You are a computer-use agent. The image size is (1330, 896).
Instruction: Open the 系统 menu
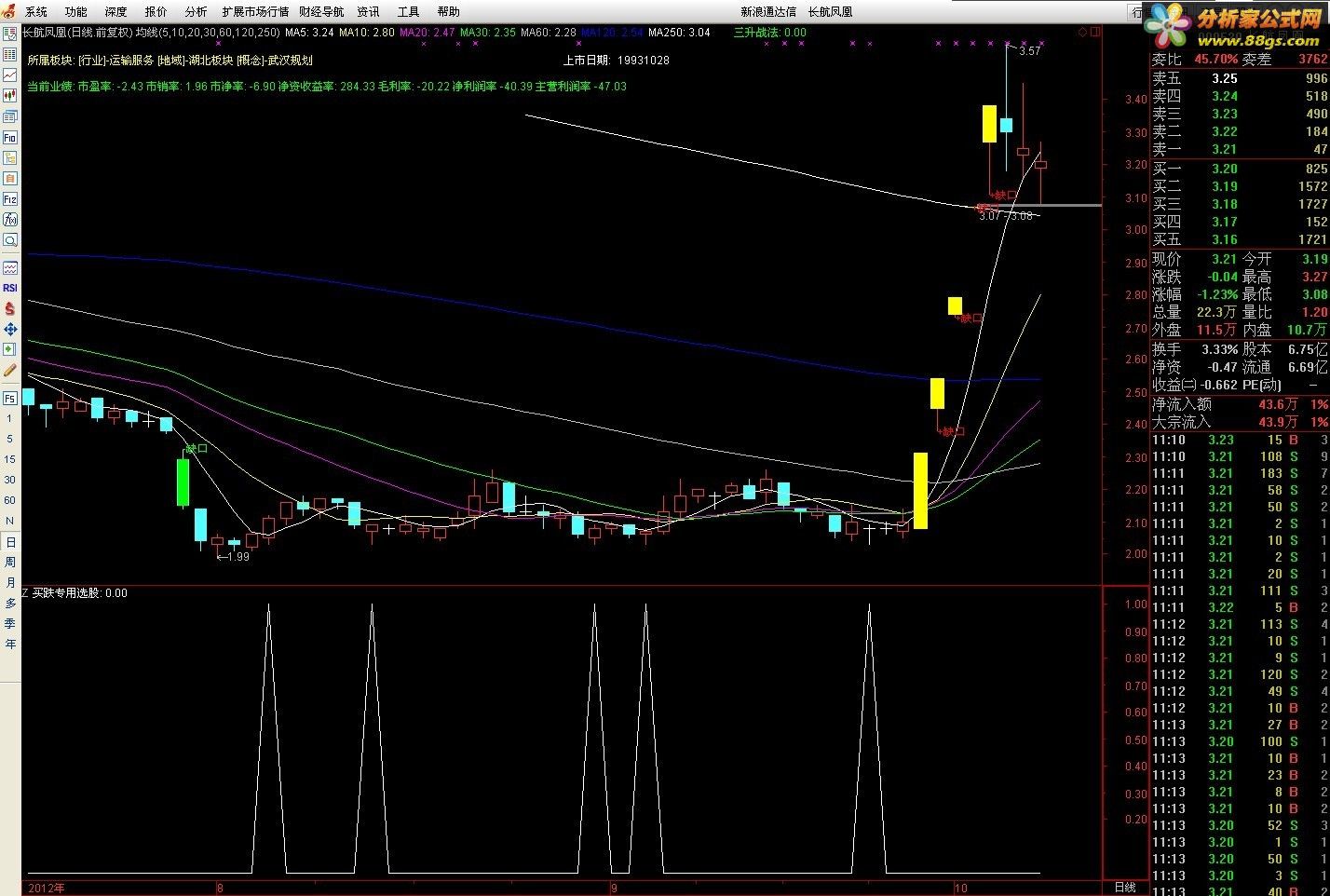(36, 12)
